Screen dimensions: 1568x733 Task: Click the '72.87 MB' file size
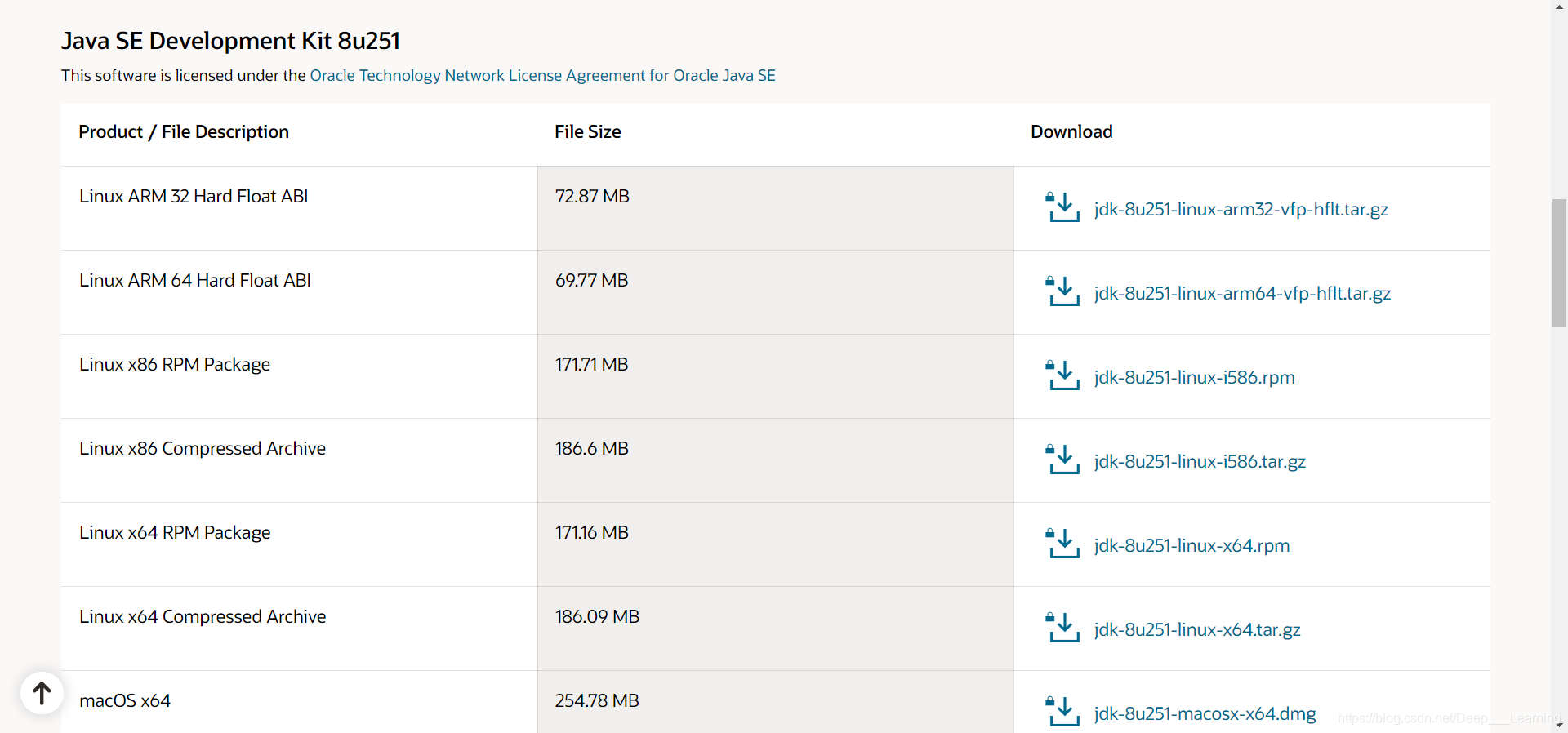(x=592, y=196)
